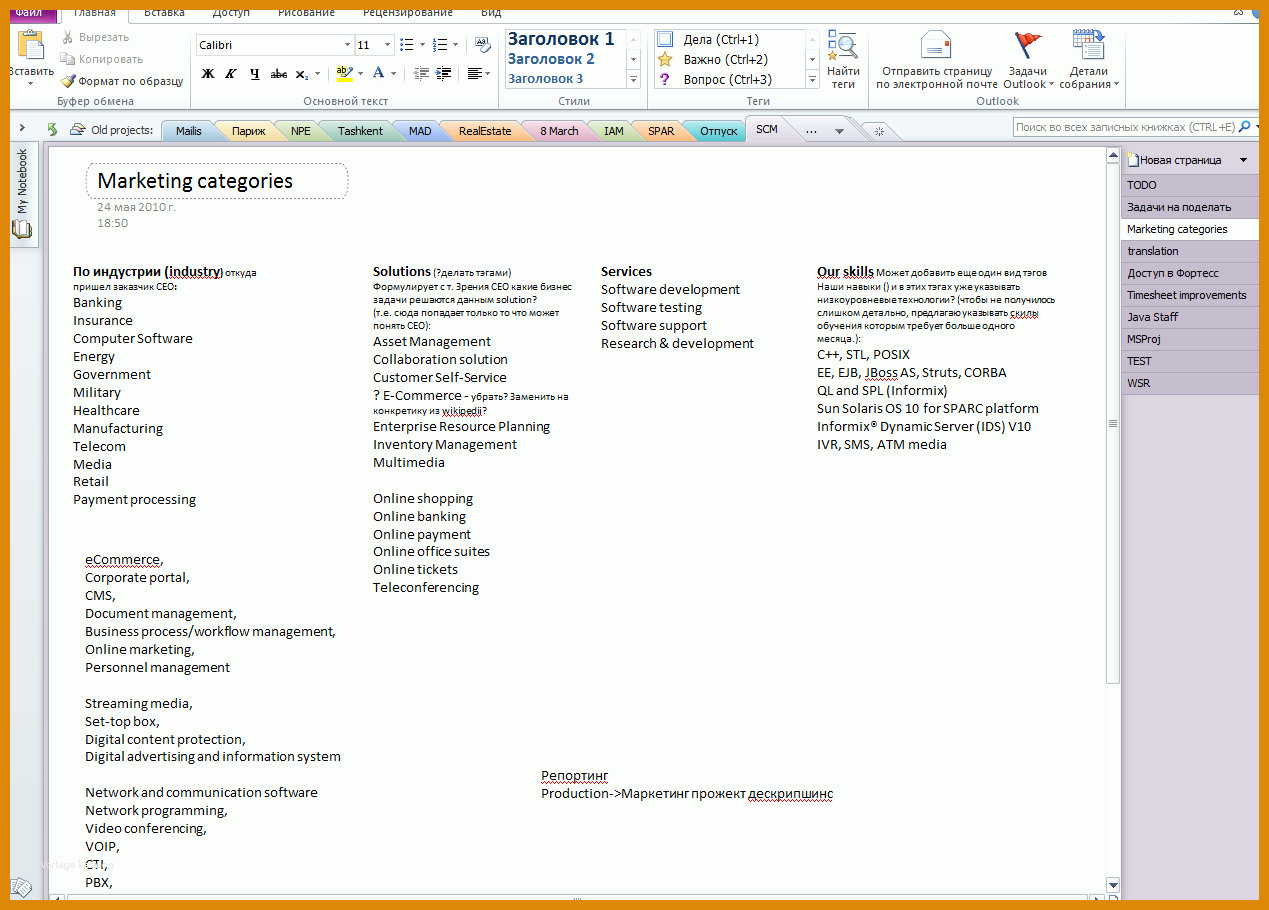Screen dimensions: 1269x910
Task: Open hidden sections list dropdown arrow
Action: pyautogui.click(x=839, y=131)
